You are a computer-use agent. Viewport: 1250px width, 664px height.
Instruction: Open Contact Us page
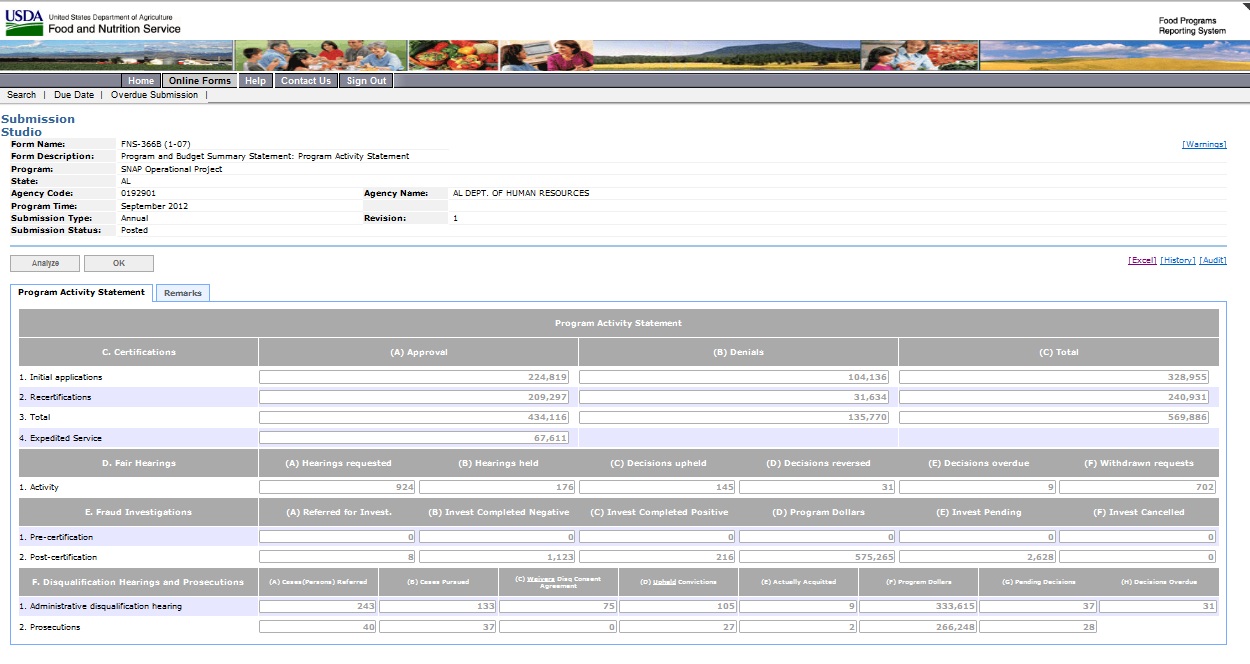coord(305,81)
